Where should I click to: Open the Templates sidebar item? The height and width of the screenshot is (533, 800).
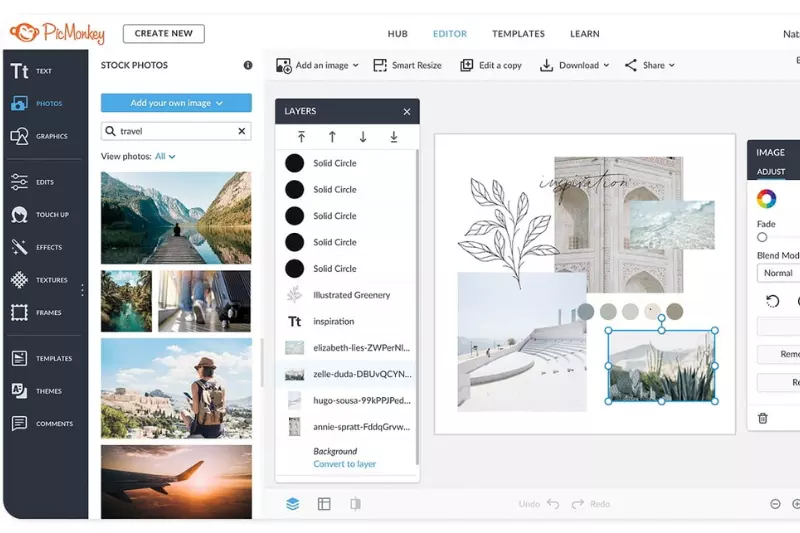41,359
